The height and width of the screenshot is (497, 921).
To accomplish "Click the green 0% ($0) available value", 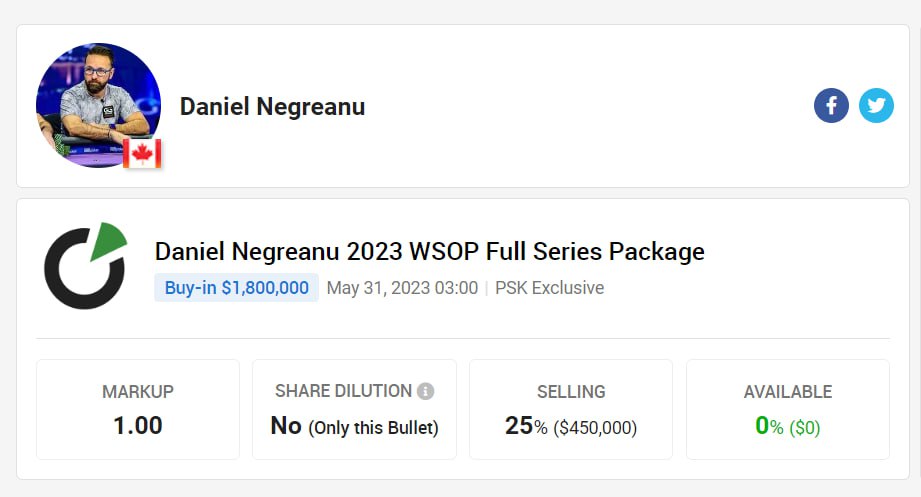I will [x=788, y=426].
